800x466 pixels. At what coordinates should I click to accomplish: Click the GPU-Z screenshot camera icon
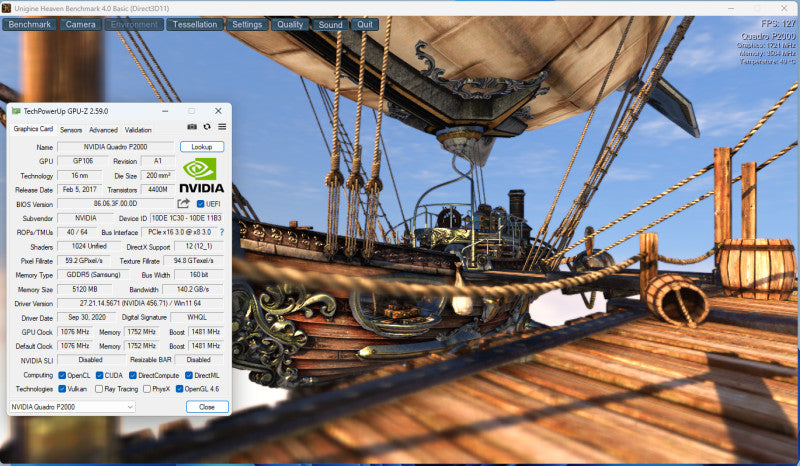(192, 127)
